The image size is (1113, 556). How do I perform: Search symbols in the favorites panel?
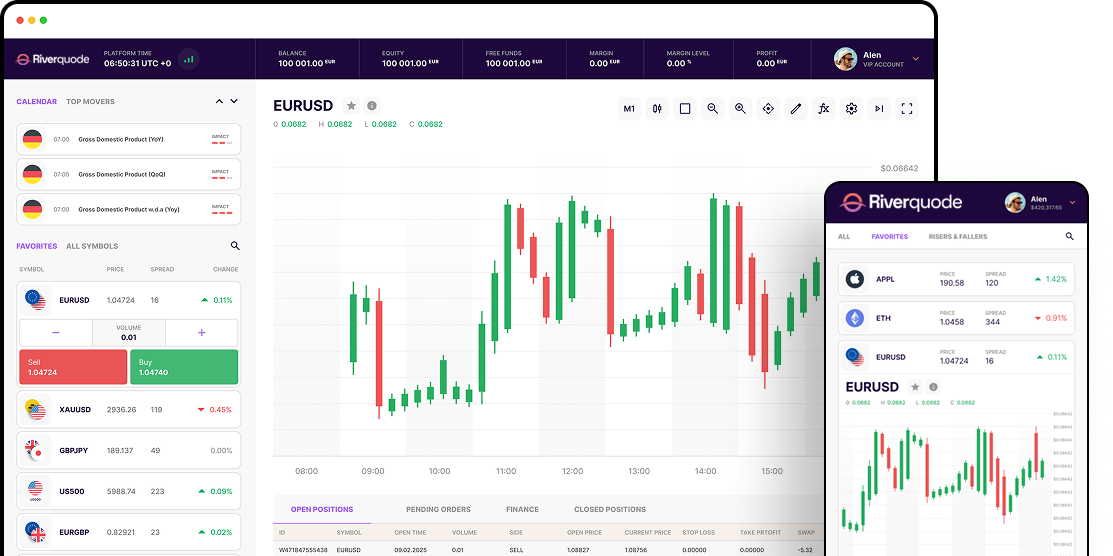point(235,246)
